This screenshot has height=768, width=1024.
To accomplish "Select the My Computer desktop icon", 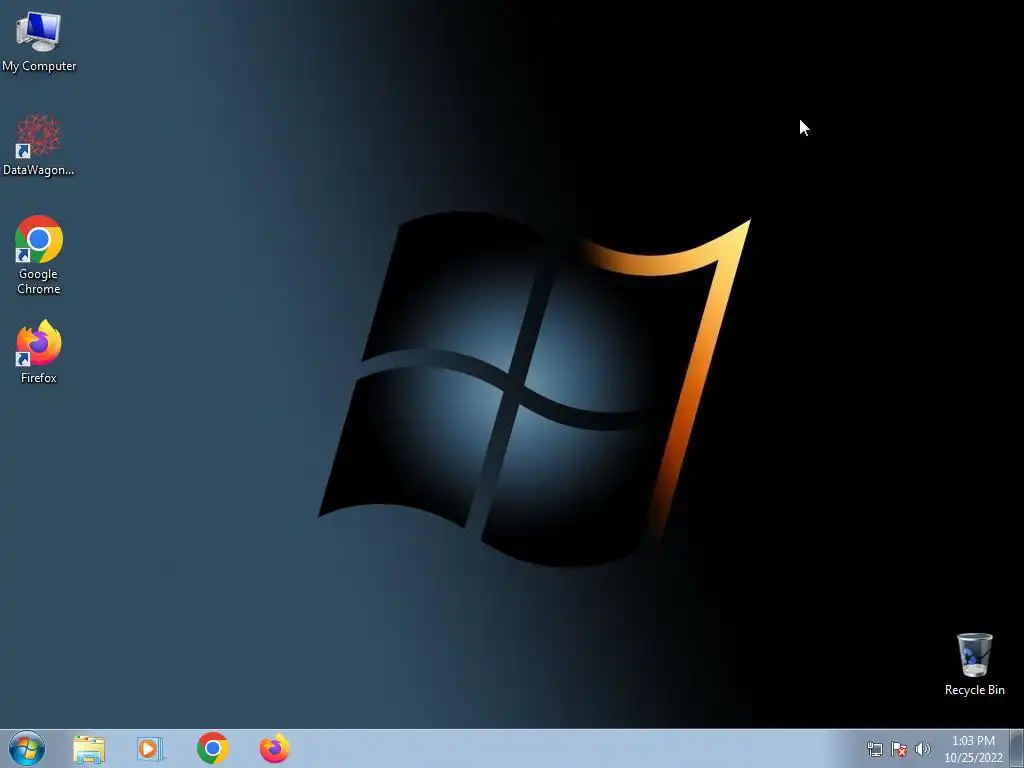I will (39, 42).
